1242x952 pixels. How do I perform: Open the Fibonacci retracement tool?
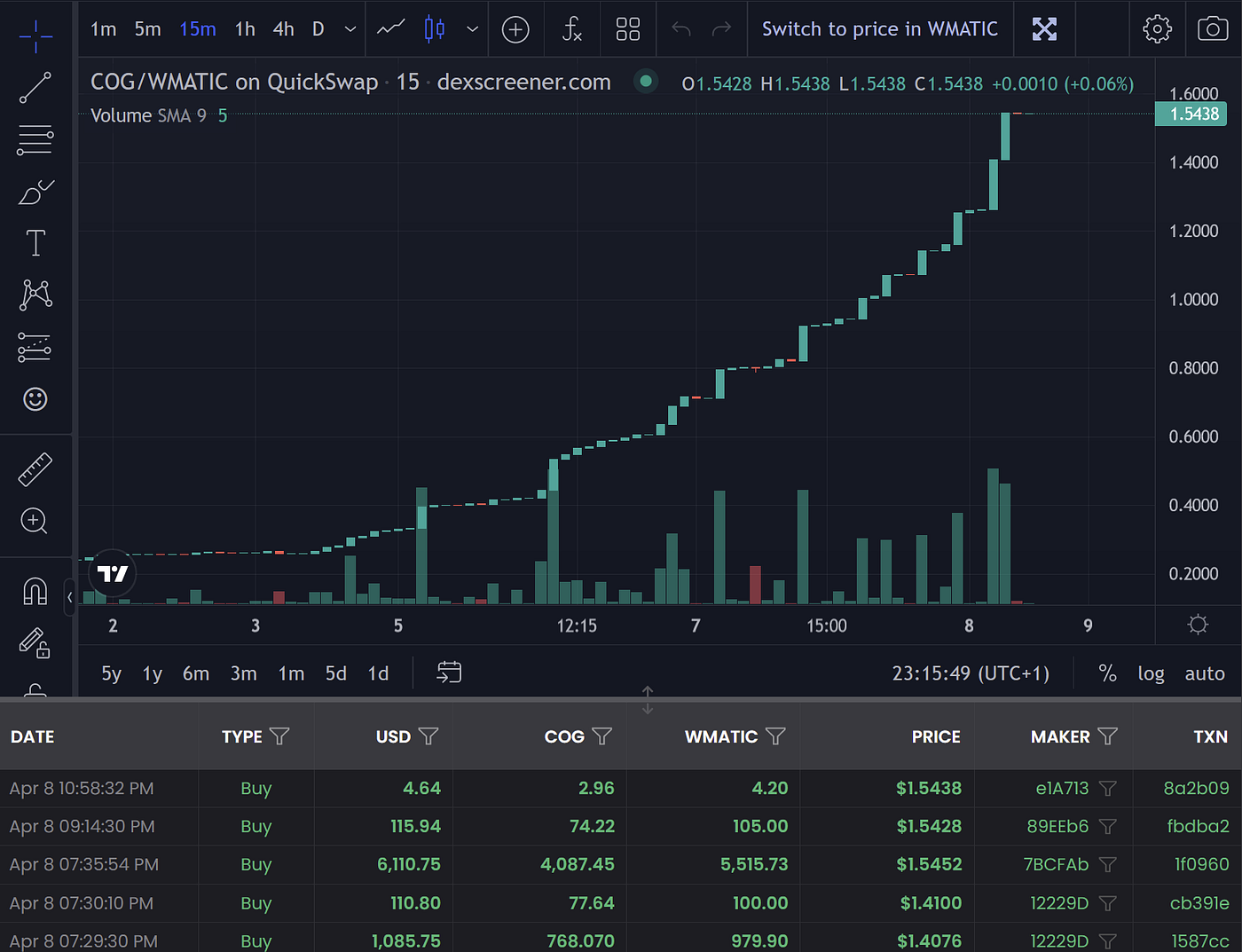pos(35,140)
